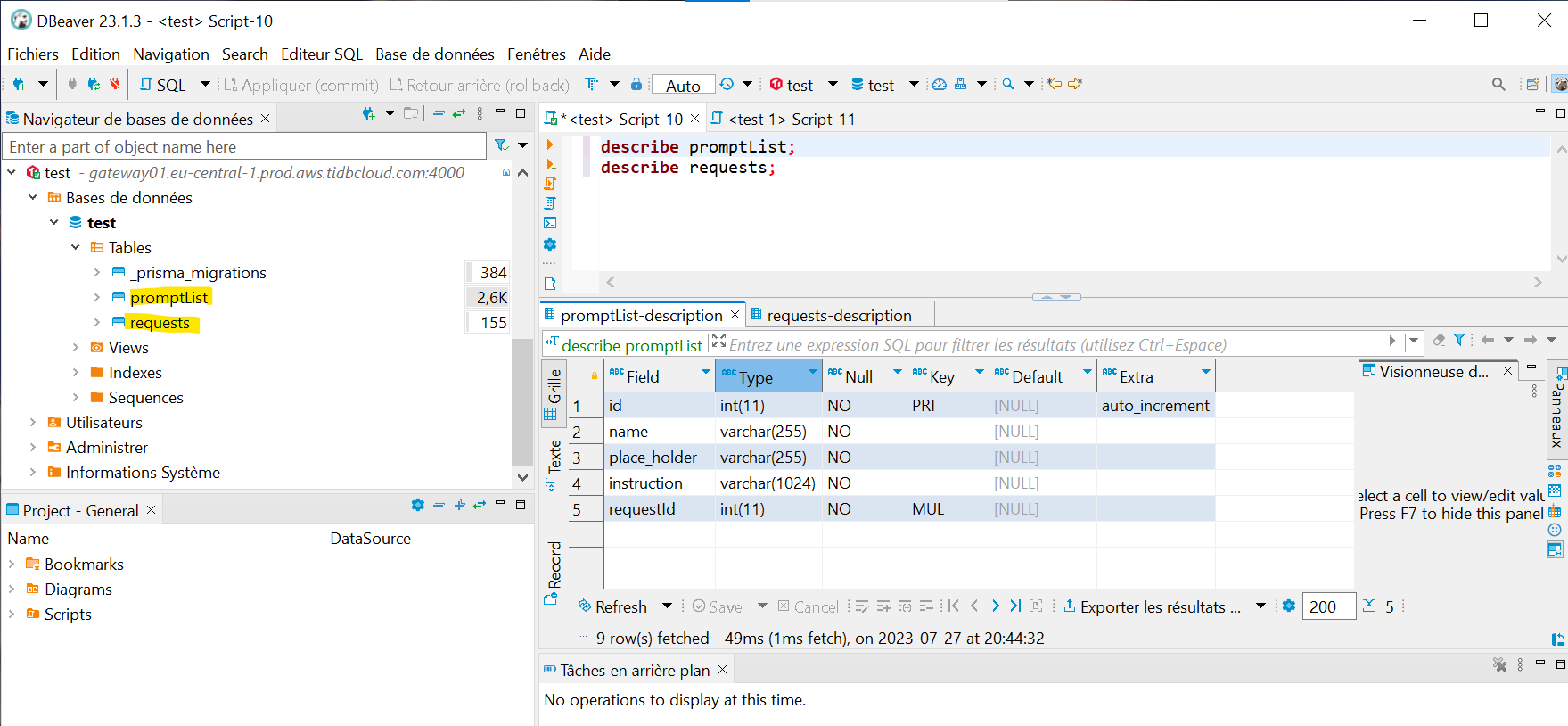Open the Fichiers menu
This screenshot has height=726, width=1568.
pyautogui.click(x=33, y=54)
